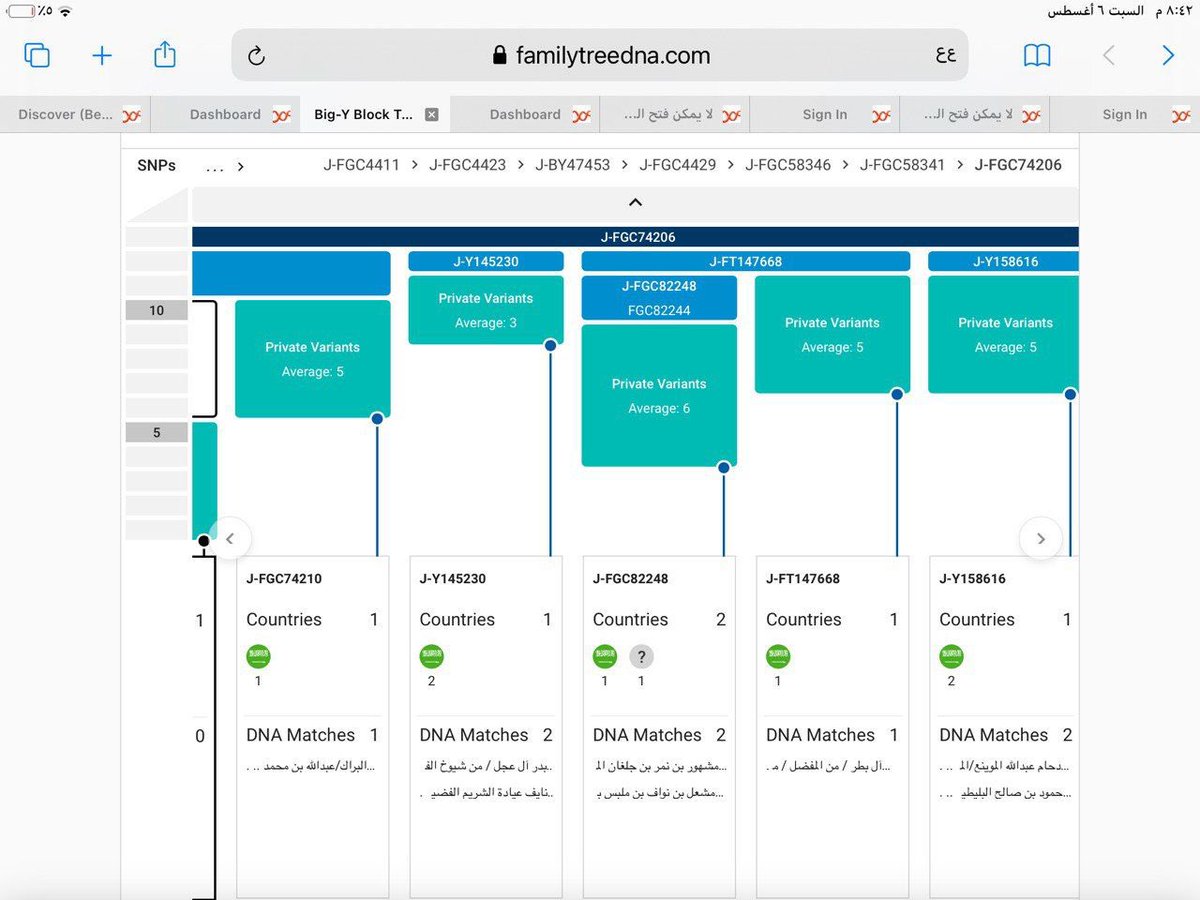This screenshot has height=900, width=1200.
Task: Click the J-FGC74210 card title
Action: pos(284,579)
